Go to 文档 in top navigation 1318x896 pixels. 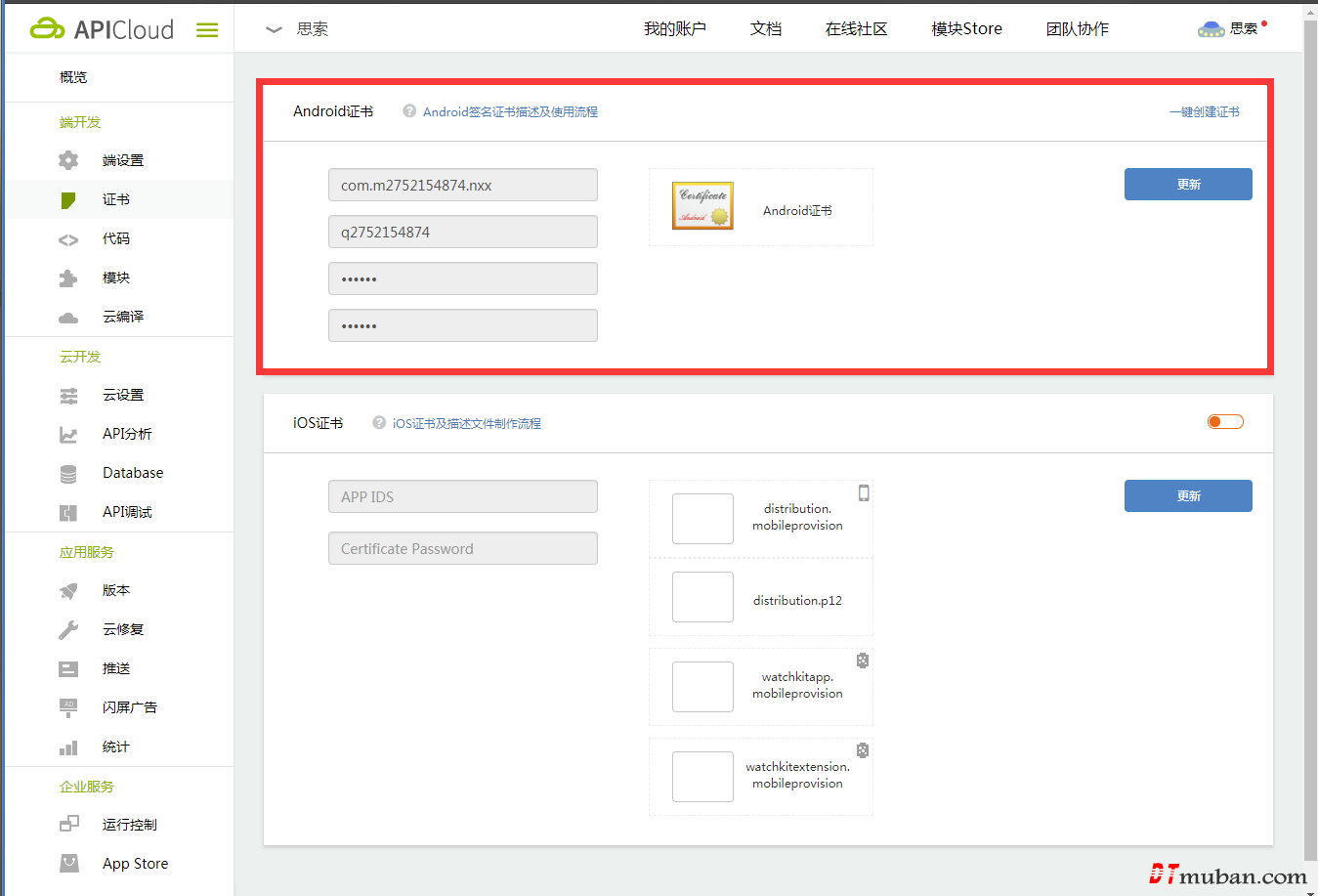click(766, 29)
